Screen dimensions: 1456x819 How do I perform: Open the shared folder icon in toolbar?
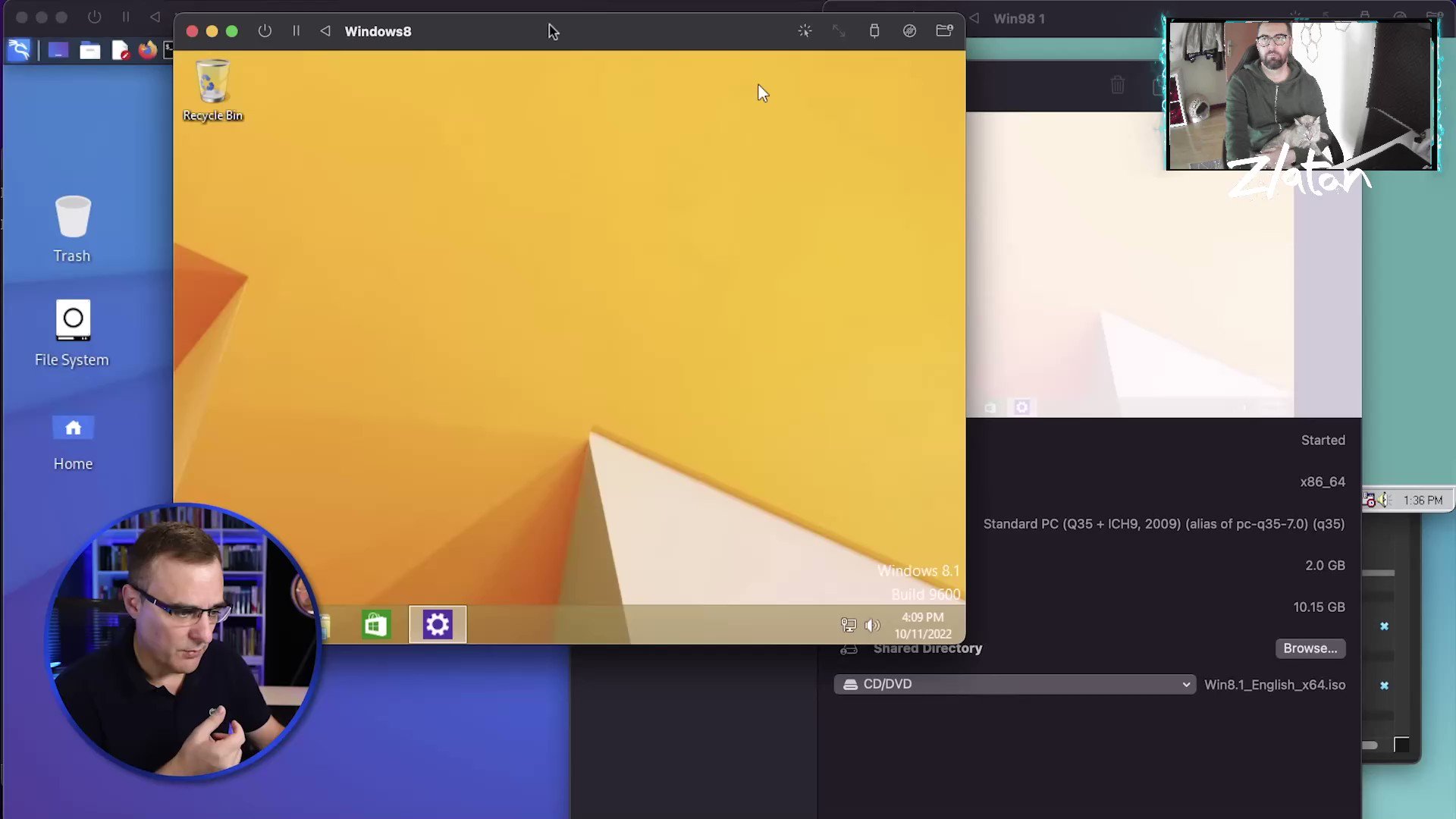coord(944,31)
